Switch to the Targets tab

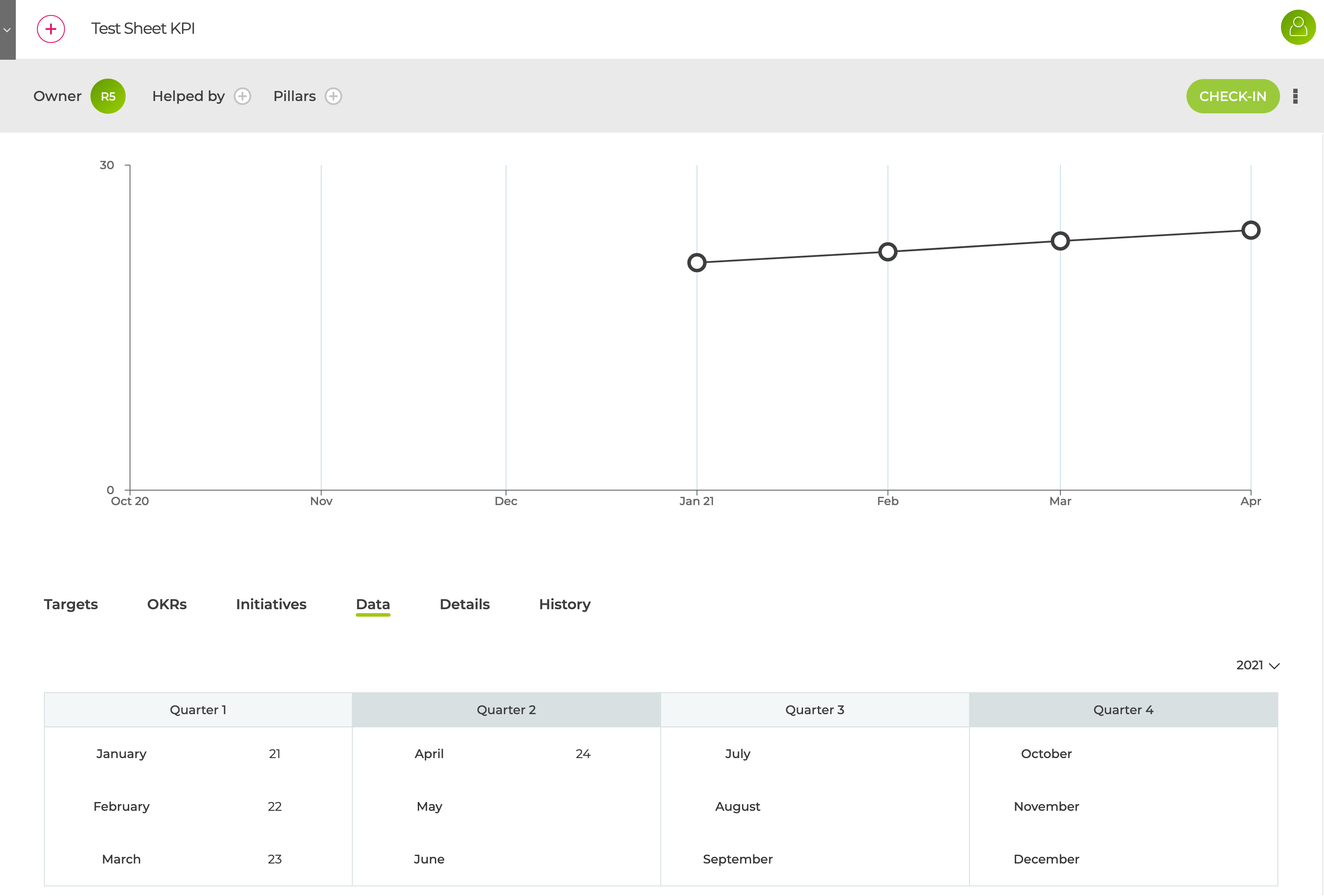(71, 604)
